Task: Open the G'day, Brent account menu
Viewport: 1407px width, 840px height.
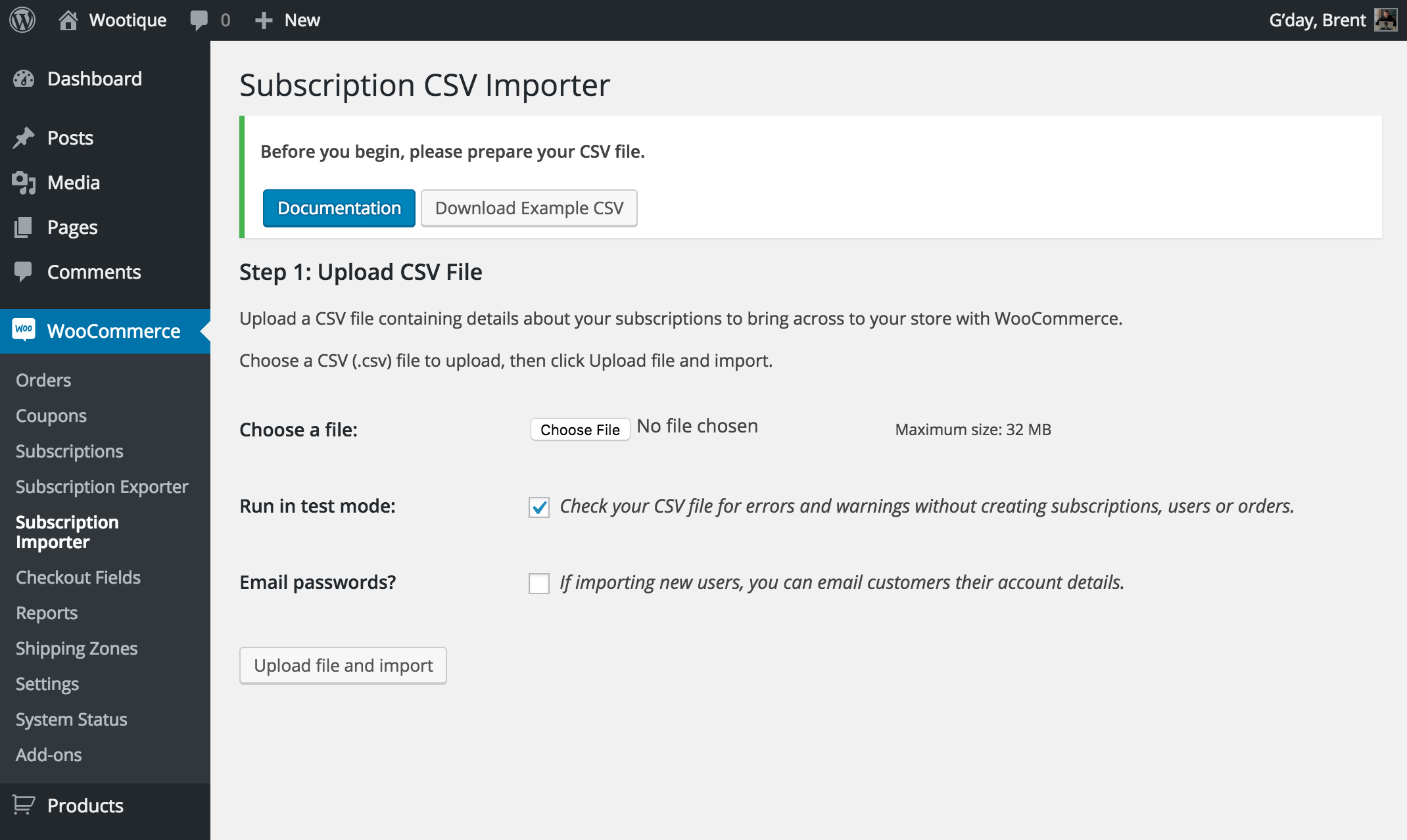Action: [1317, 20]
